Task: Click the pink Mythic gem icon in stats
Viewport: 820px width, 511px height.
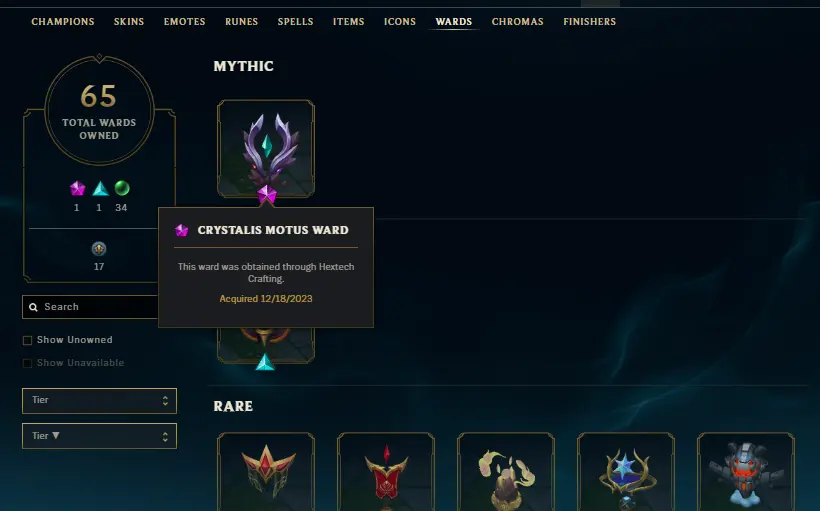Action: pos(77,188)
